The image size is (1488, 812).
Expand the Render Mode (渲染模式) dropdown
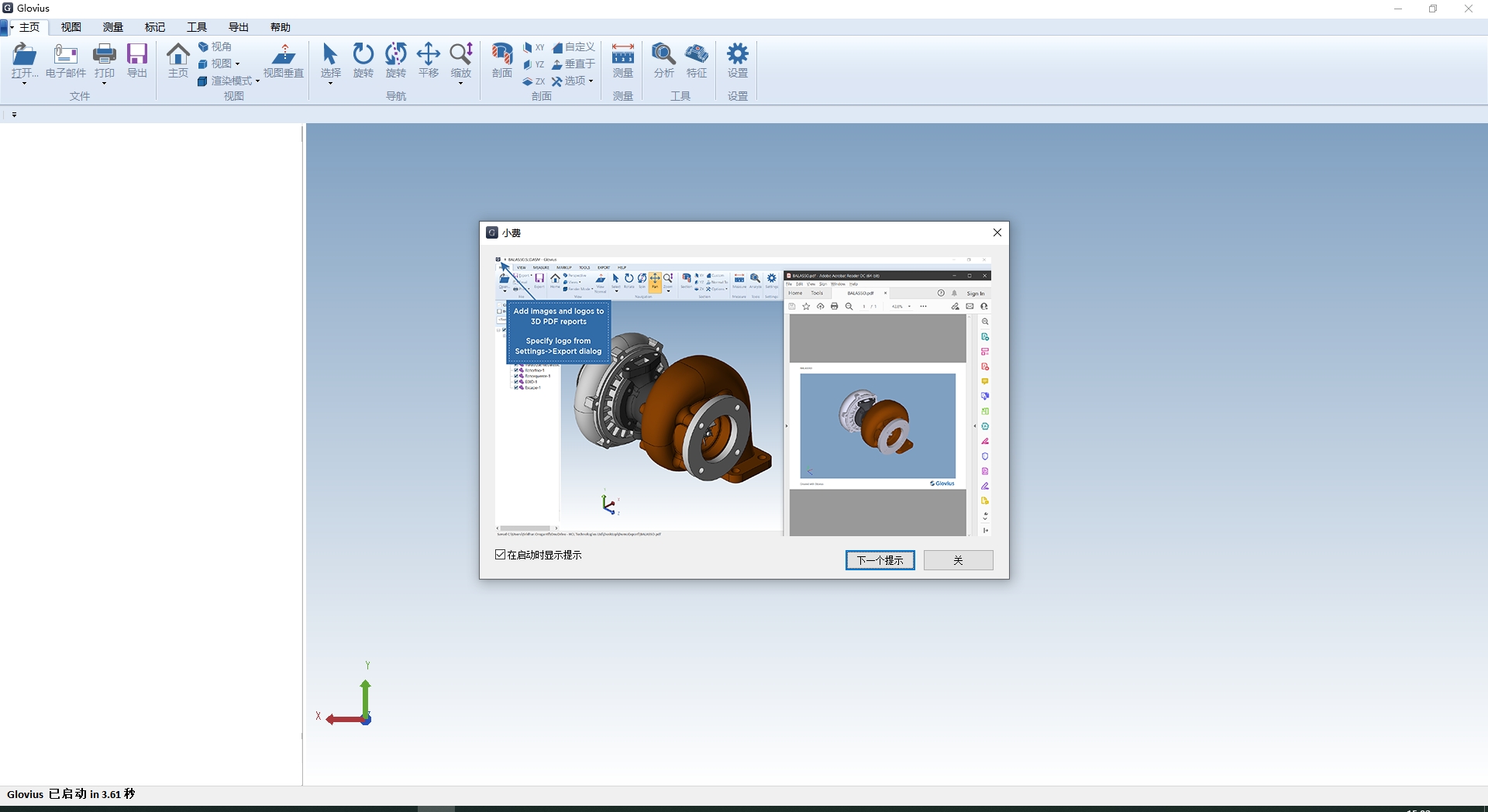229,81
